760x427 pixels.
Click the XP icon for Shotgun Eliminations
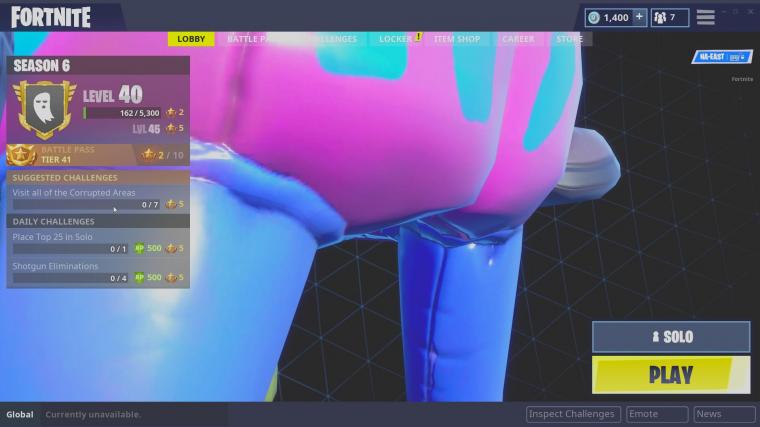140,277
